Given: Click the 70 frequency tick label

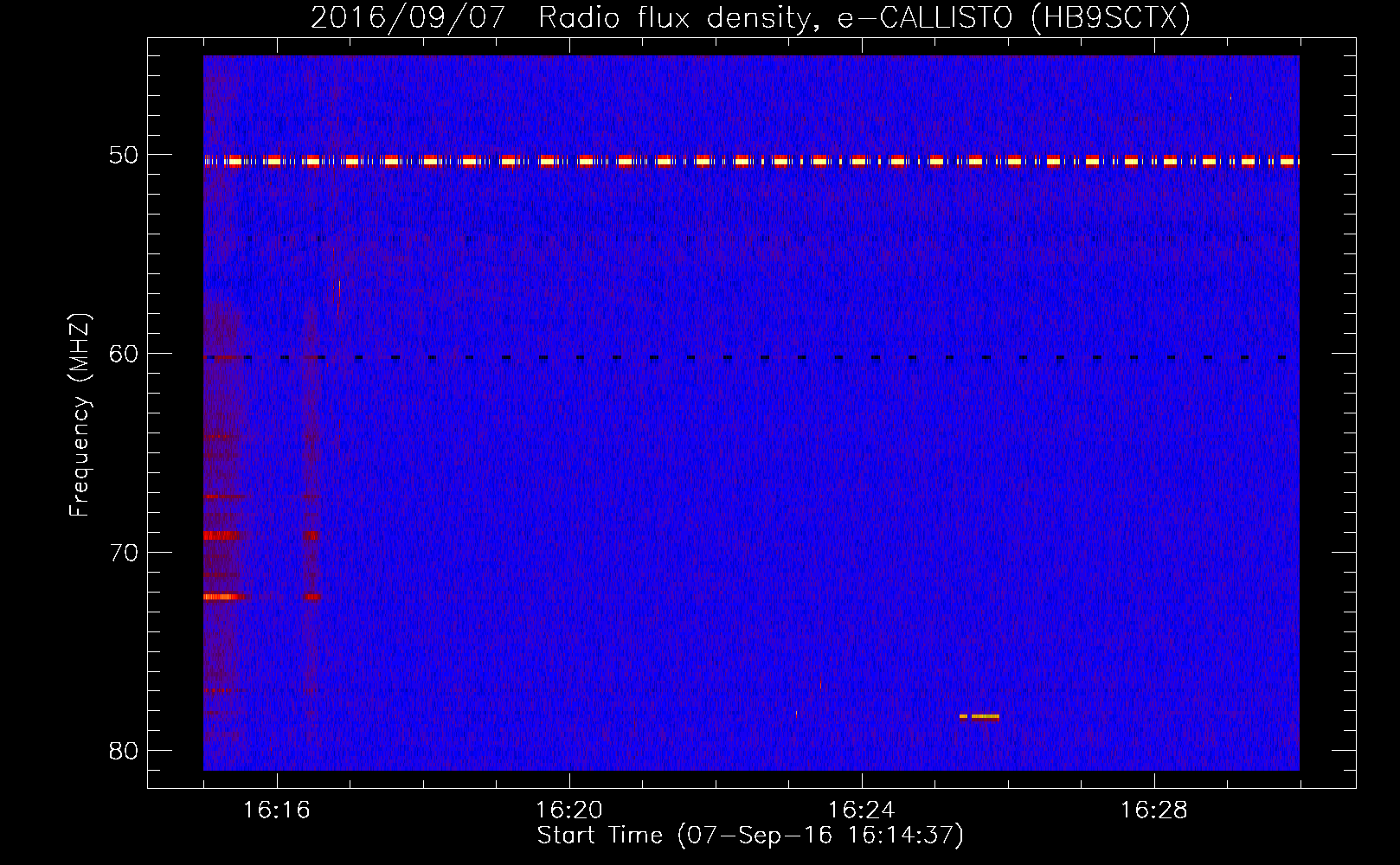Looking at the screenshot, I should 124,554.
